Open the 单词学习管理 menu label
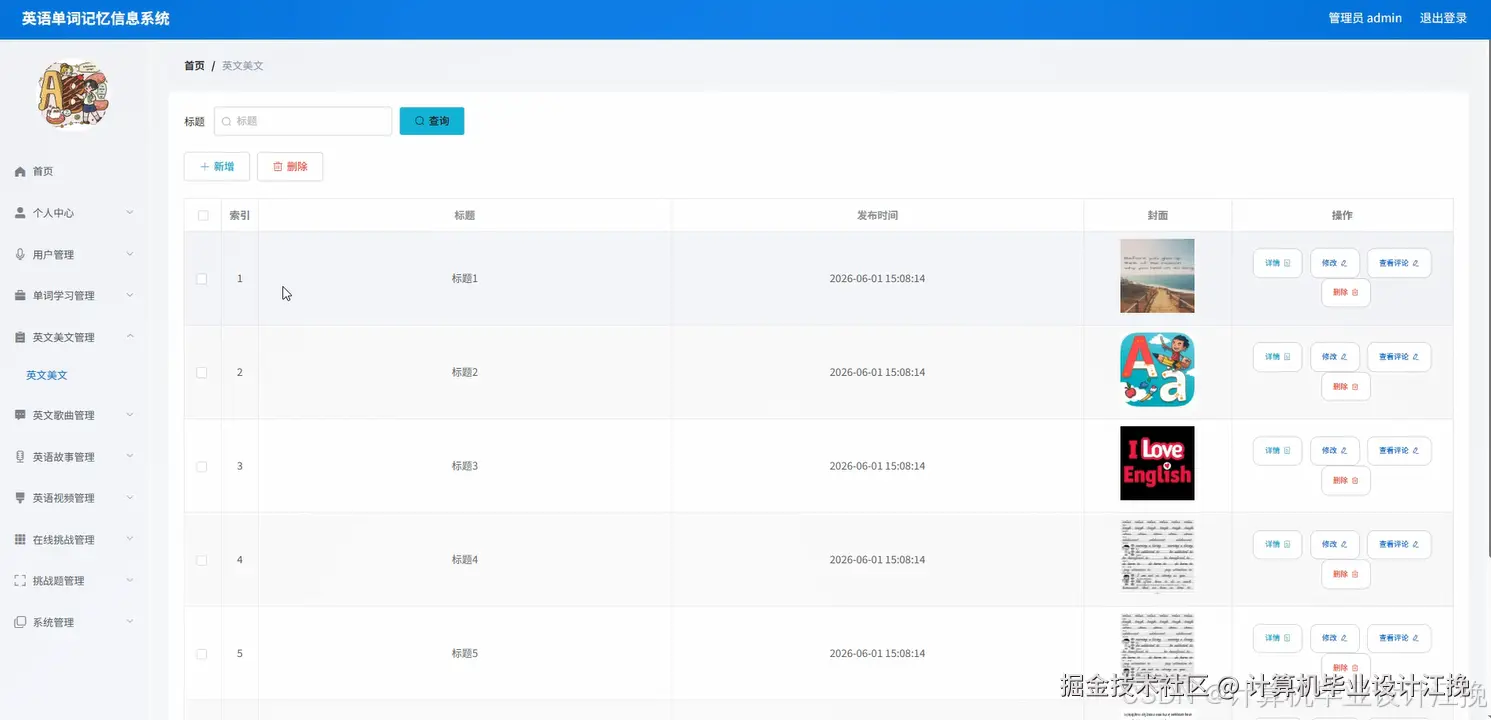 tap(64, 296)
